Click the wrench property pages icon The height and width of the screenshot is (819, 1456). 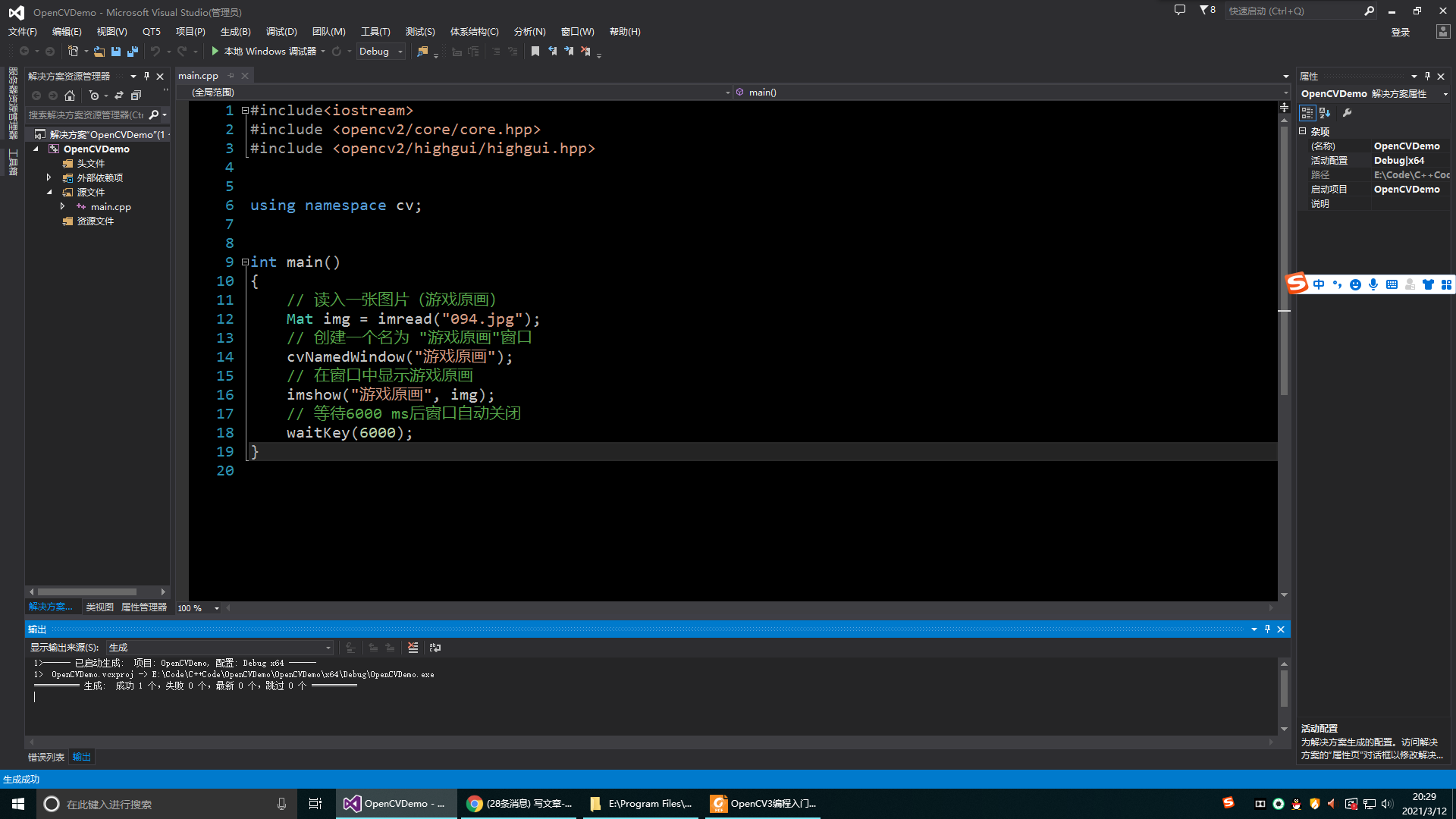1347,113
